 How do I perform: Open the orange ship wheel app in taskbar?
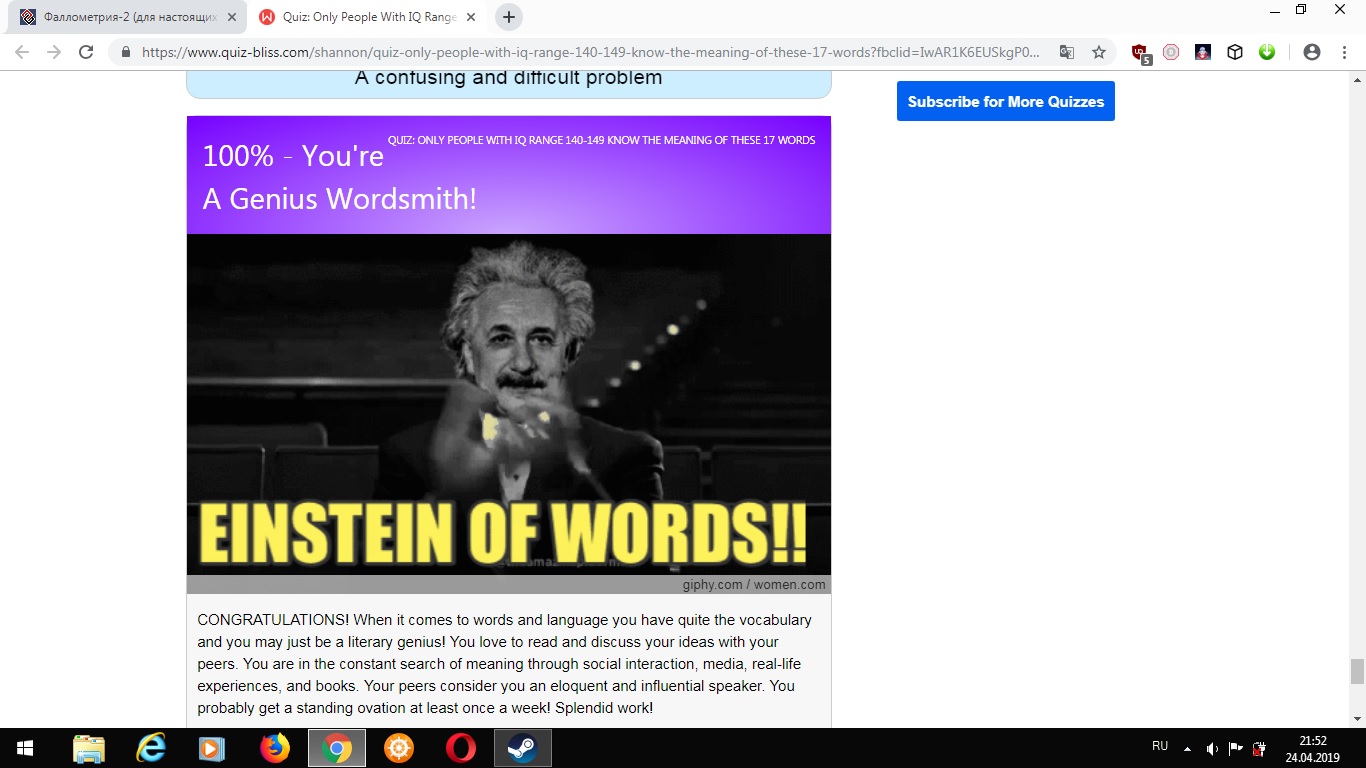click(x=399, y=748)
